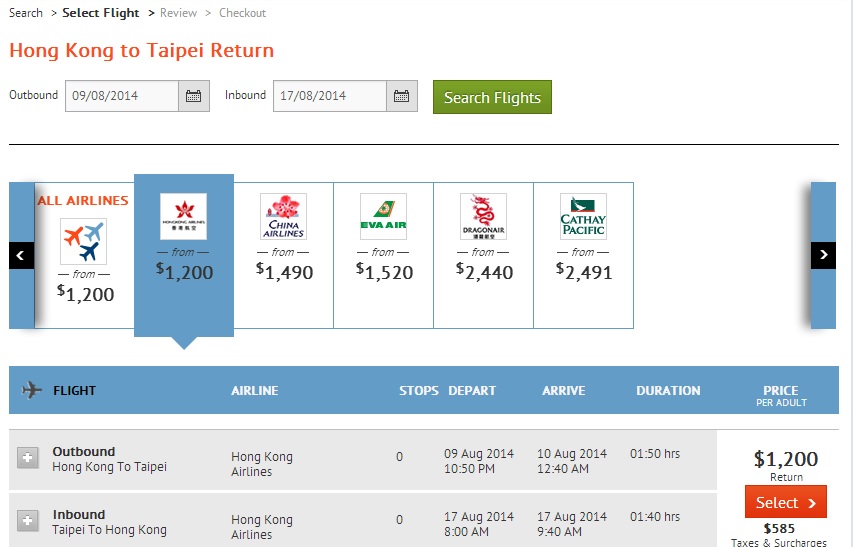This screenshot has width=853, height=547.
Task: Expand the Outbound flight details
Action: (x=28, y=458)
